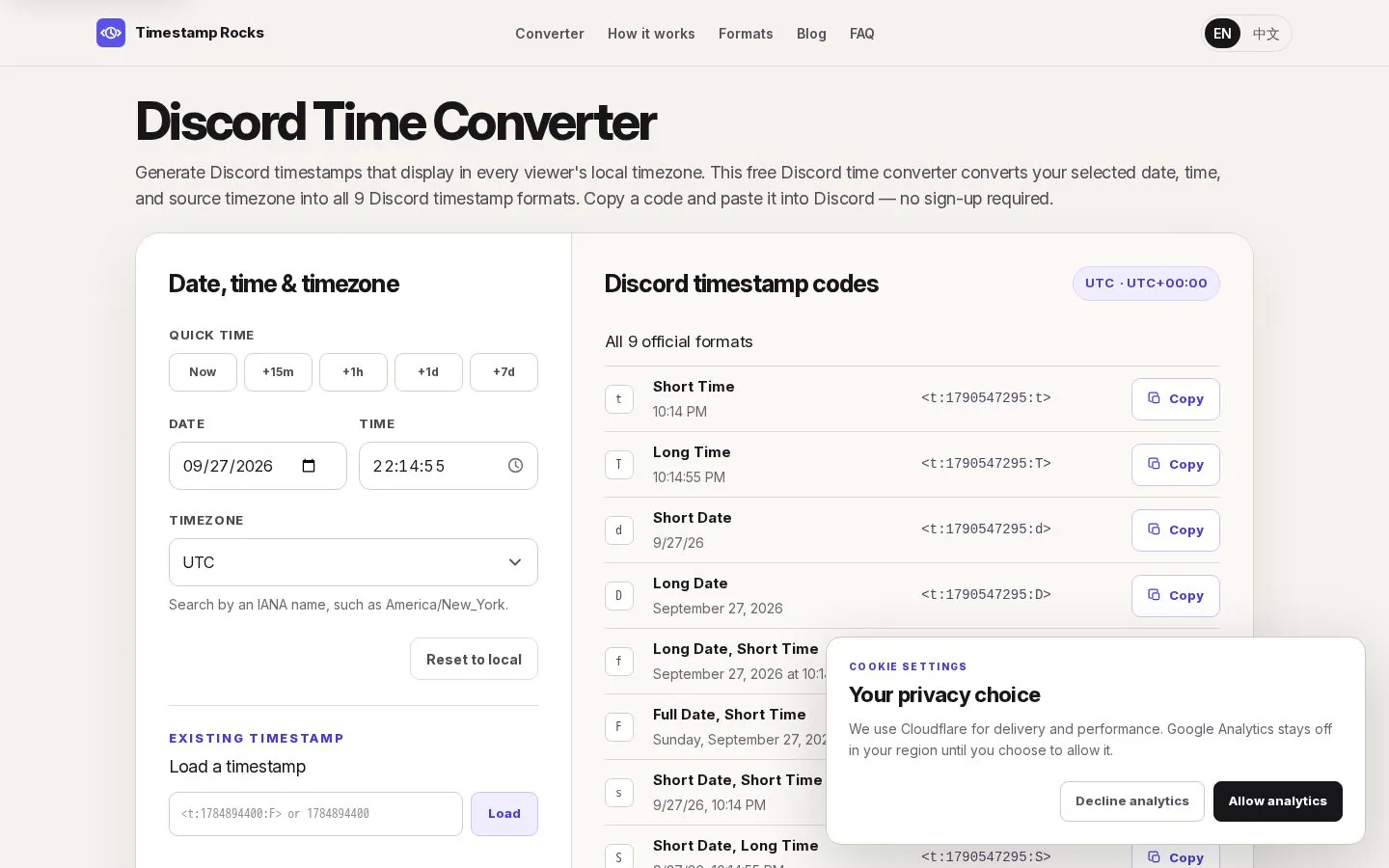This screenshot has width=1389, height=868.
Task: Click the '10:14:55 PM' preview text
Action: click(x=689, y=477)
